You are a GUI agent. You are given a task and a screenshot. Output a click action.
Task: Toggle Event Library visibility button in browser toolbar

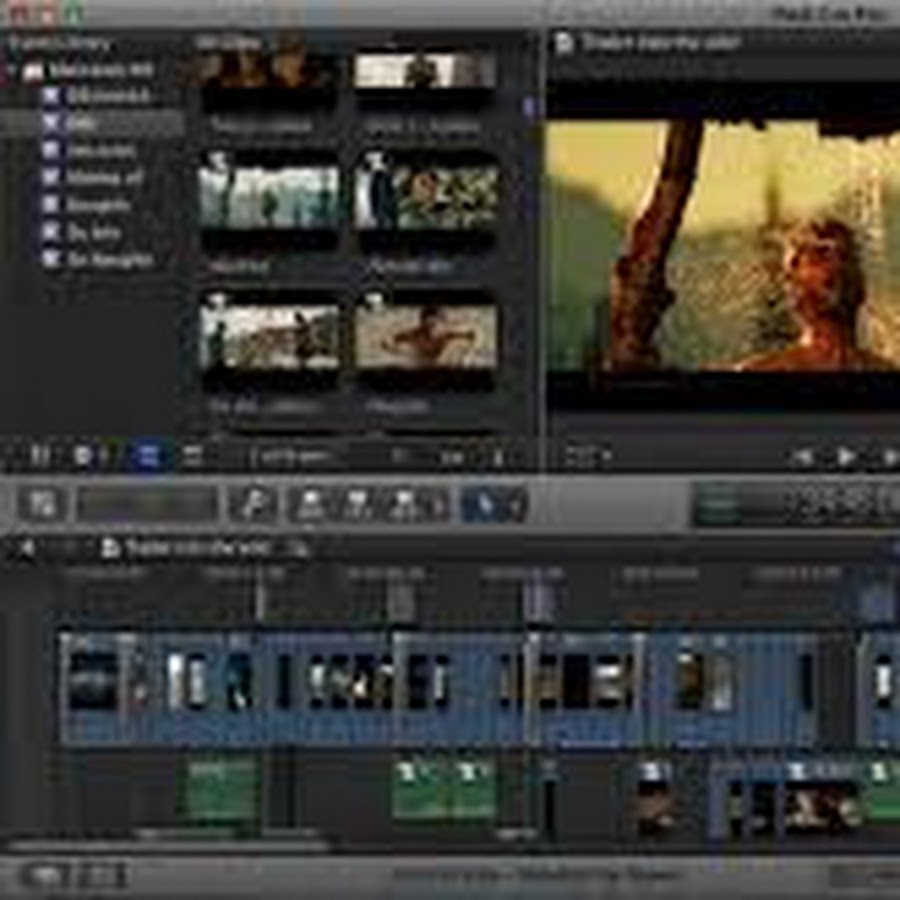(39, 456)
